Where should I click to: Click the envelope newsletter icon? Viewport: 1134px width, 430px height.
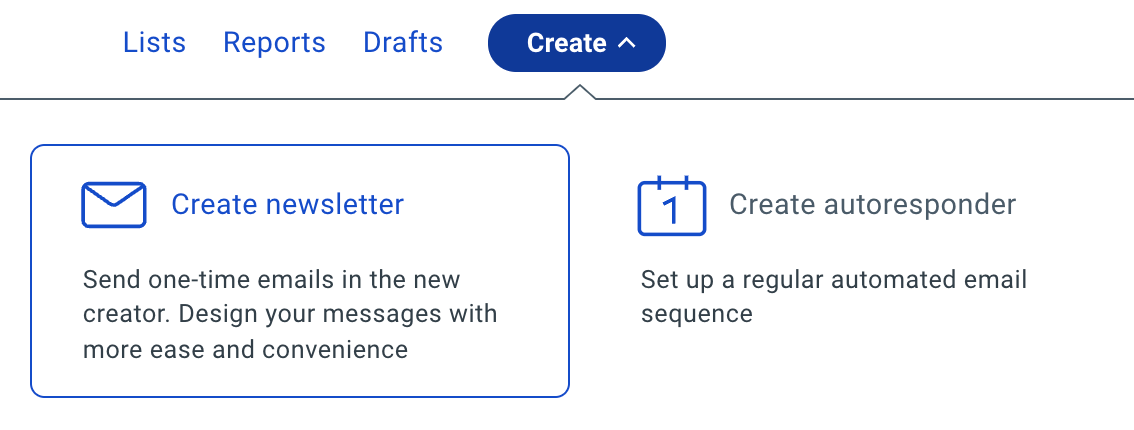[x=114, y=205]
